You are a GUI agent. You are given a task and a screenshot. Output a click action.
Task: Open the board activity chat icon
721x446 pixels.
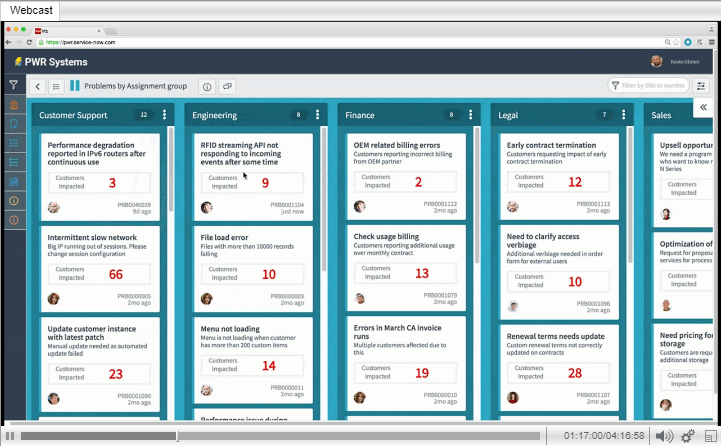click(x=227, y=86)
